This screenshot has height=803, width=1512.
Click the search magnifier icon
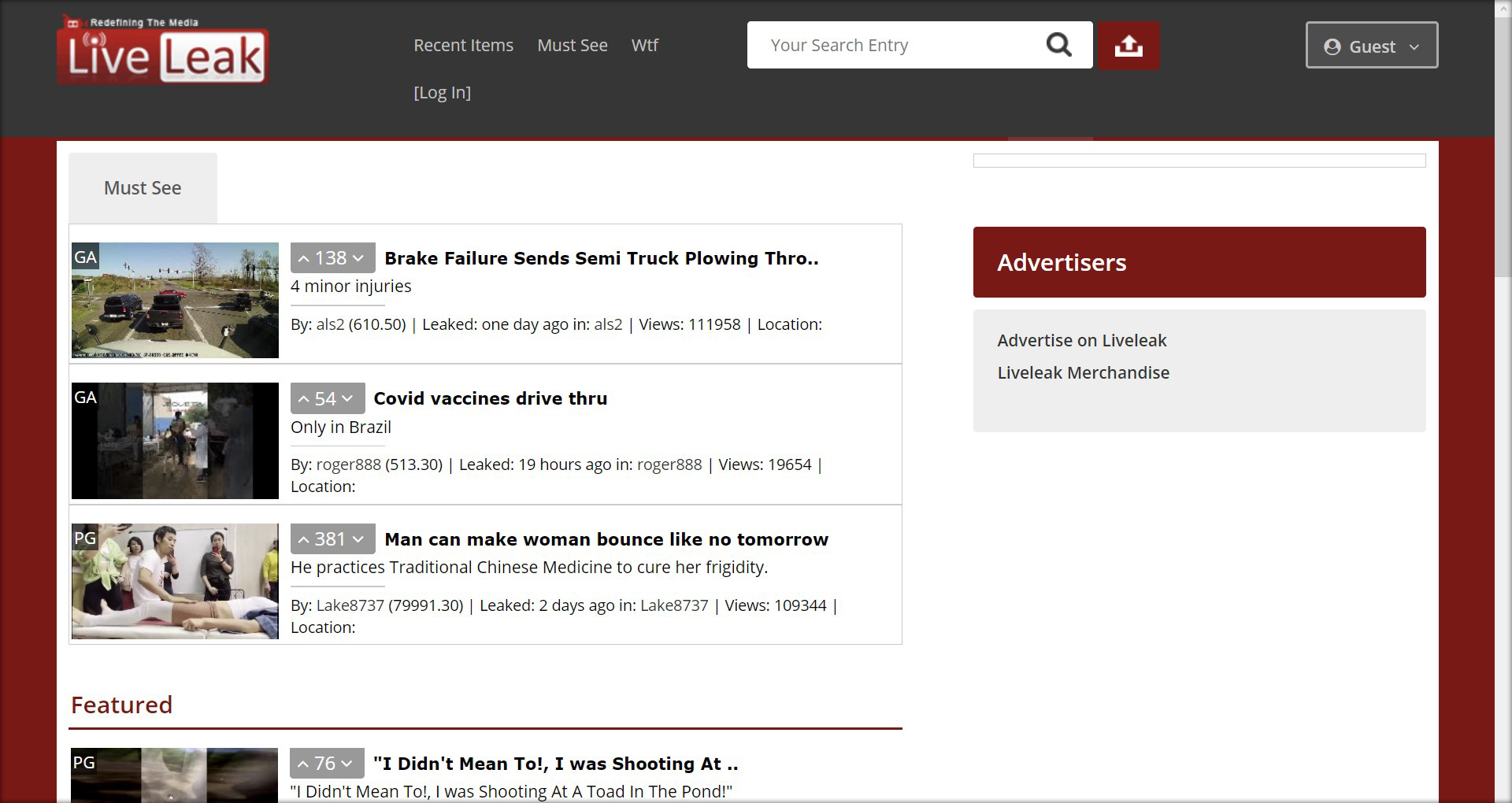coord(1058,45)
